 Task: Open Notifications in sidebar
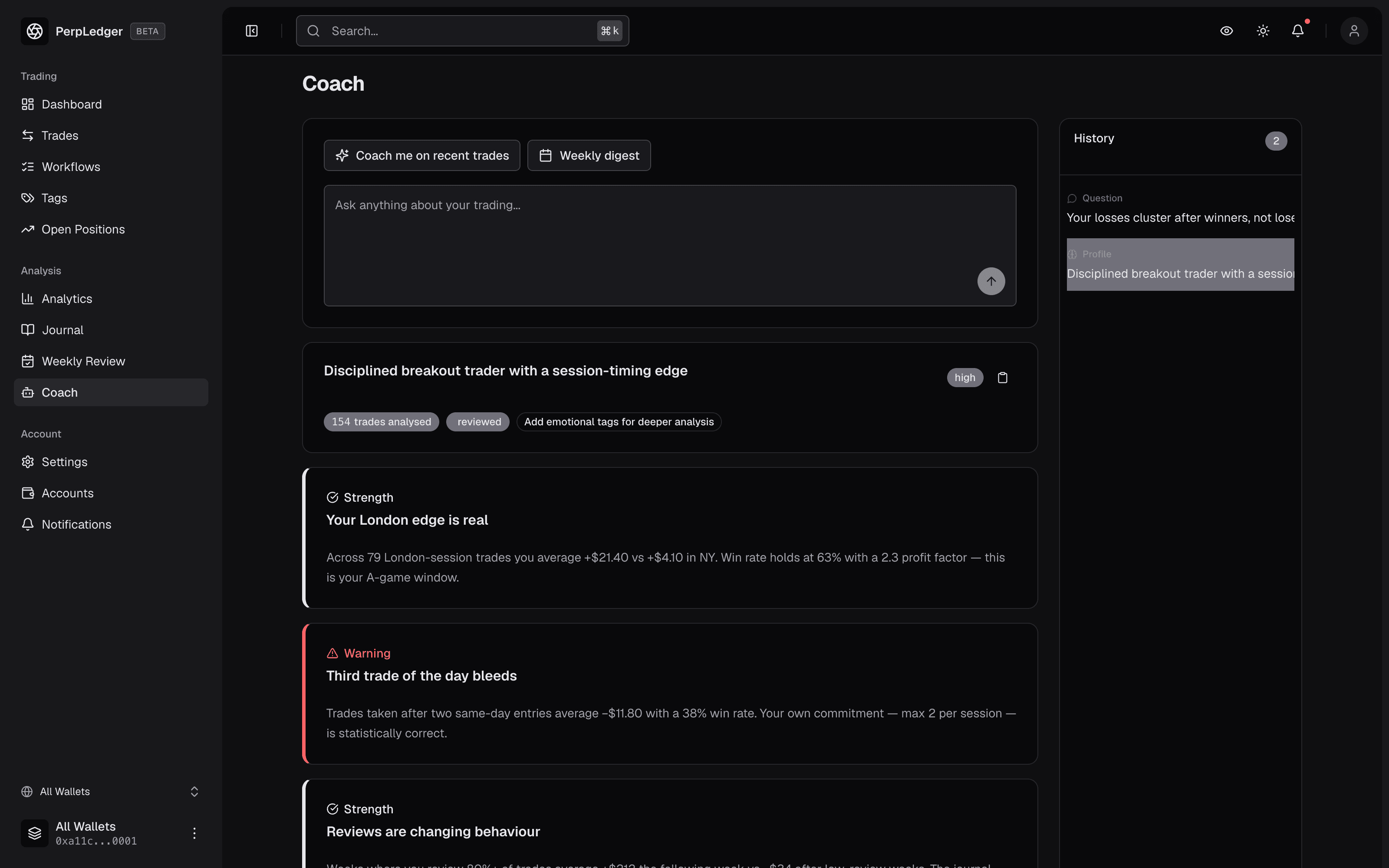pos(111,524)
